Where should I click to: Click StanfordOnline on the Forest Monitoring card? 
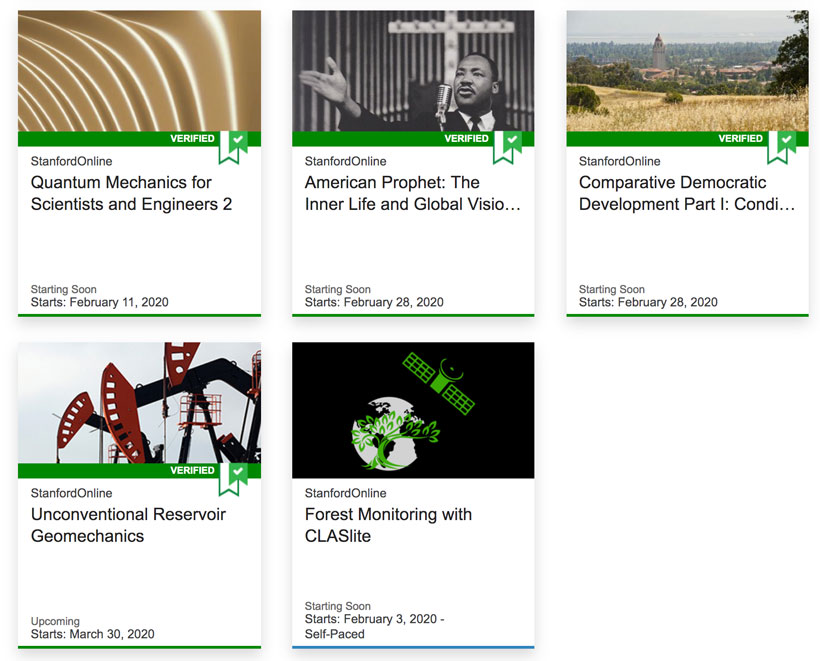(x=346, y=493)
